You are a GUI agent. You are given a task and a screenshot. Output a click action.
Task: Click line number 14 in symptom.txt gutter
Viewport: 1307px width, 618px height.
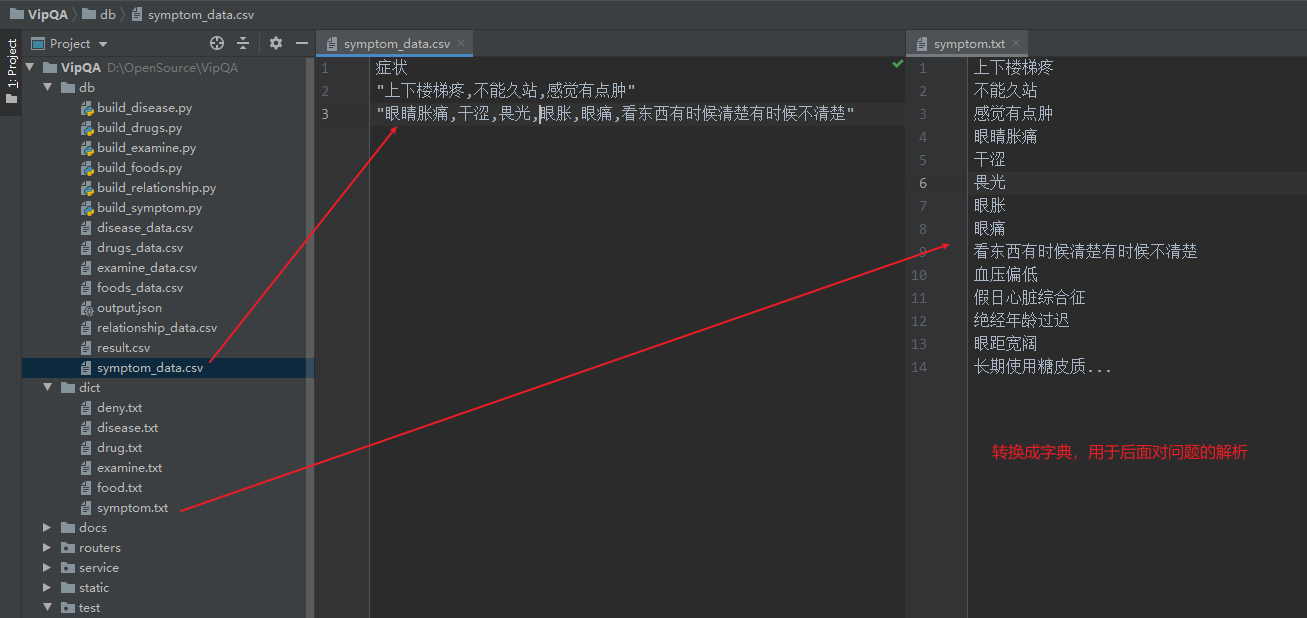click(919, 367)
